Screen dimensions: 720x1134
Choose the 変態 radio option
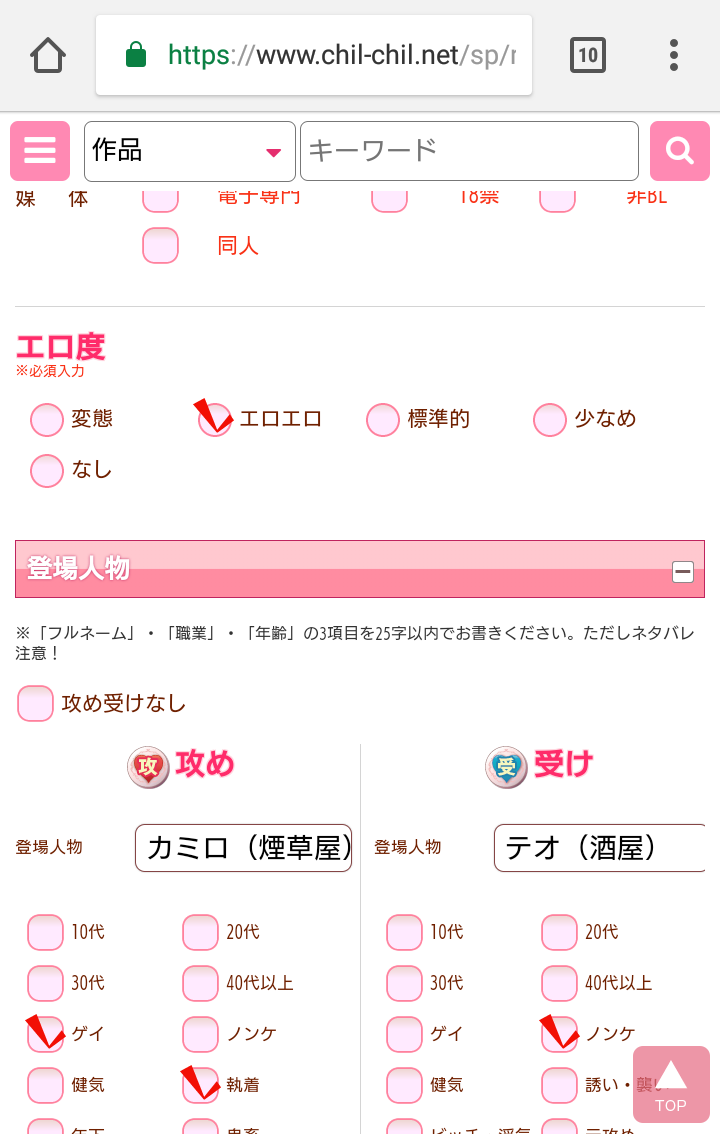point(47,420)
